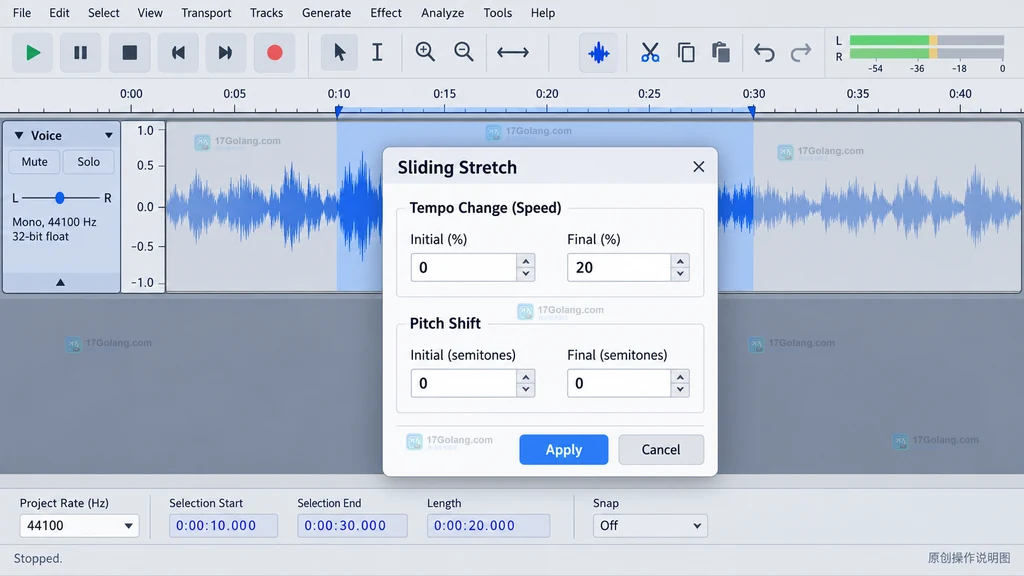
Task: Activate the blue waveform multi-tool
Action: [598, 52]
